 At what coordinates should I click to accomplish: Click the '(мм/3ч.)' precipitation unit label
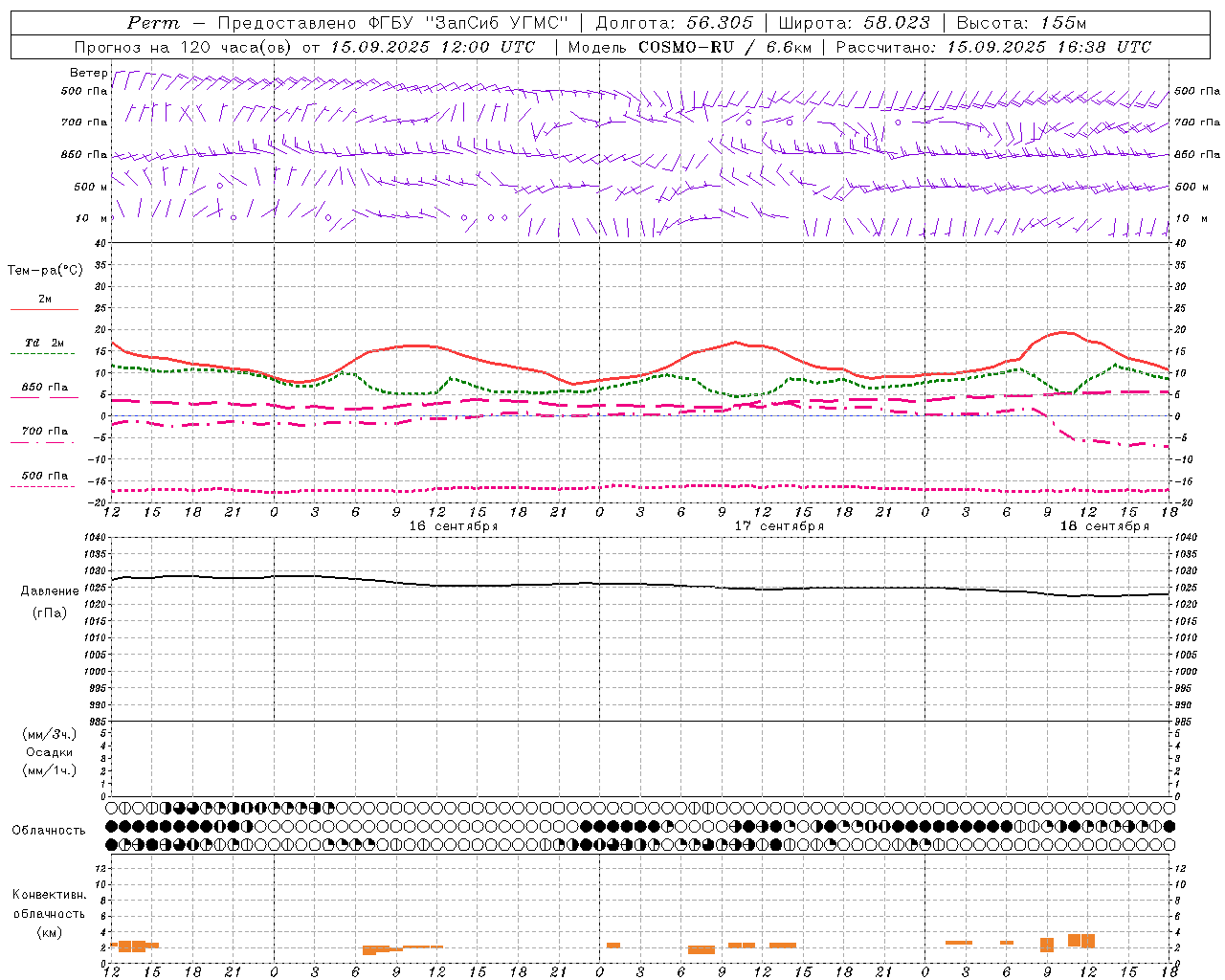tap(50, 734)
